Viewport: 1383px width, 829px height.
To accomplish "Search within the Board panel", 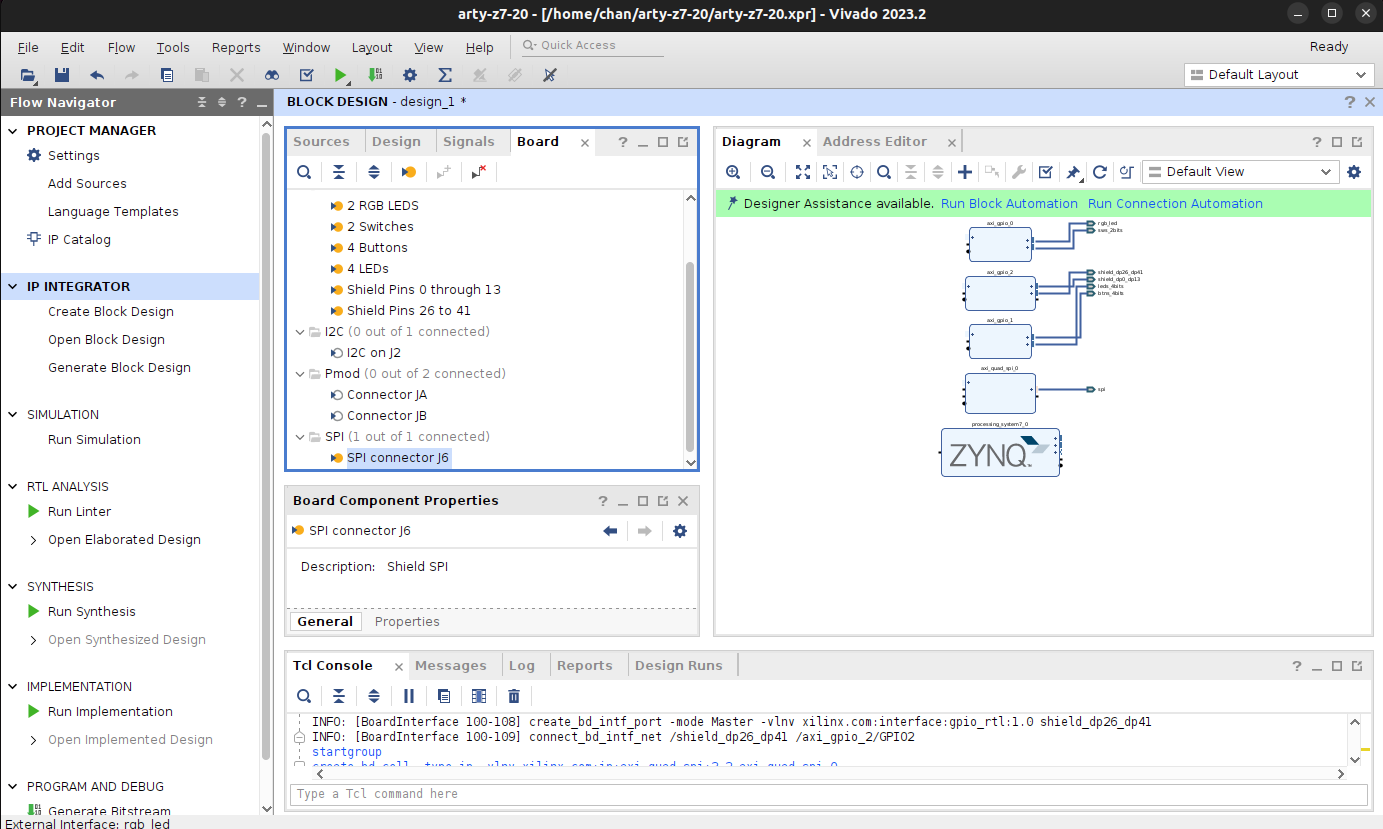I will pyautogui.click(x=304, y=172).
